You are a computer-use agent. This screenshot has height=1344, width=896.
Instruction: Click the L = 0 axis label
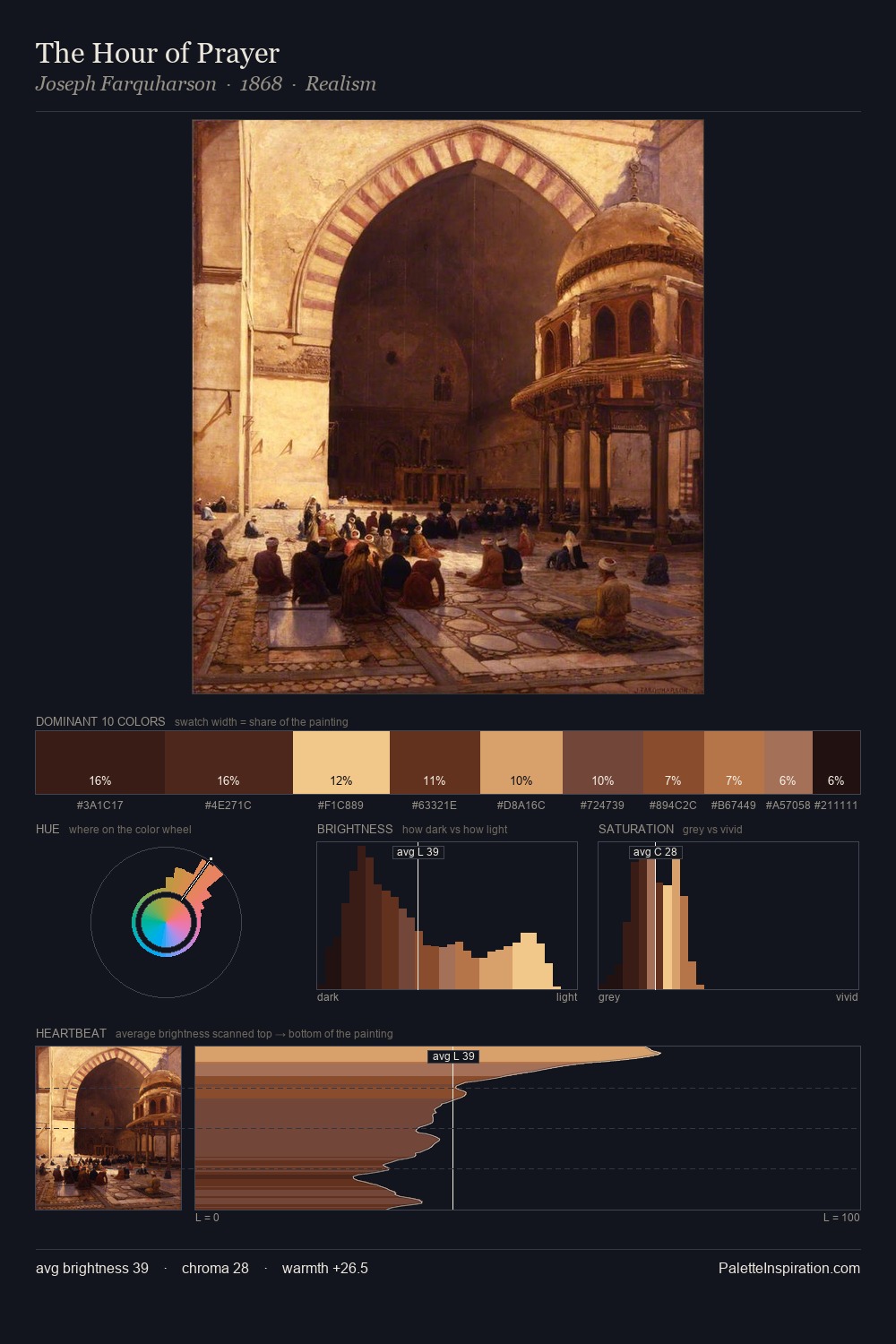click(207, 1218)
